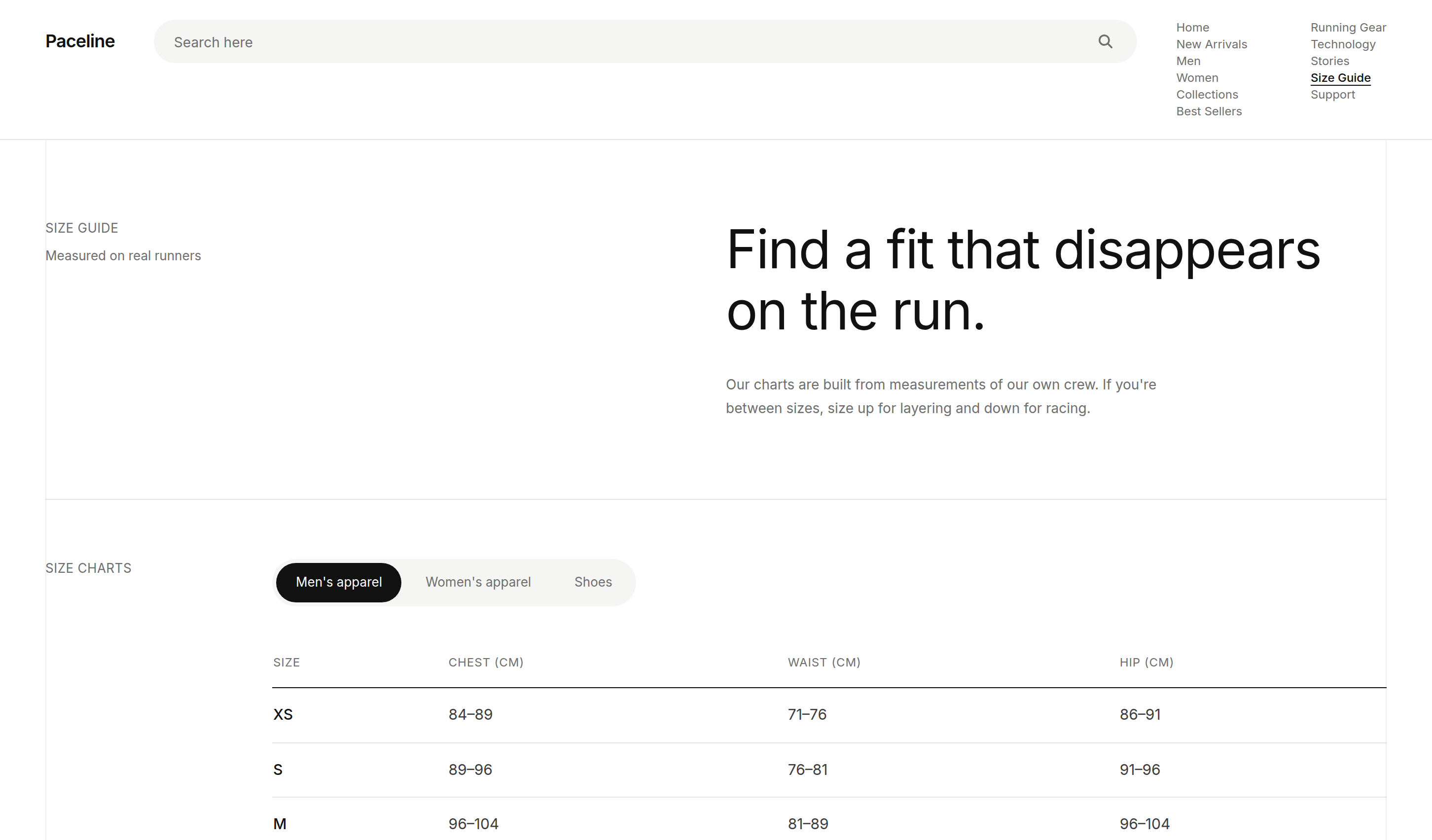Browse the Collections link
This screenshot has width=1432, height=840.
(x=1207, y=94)
